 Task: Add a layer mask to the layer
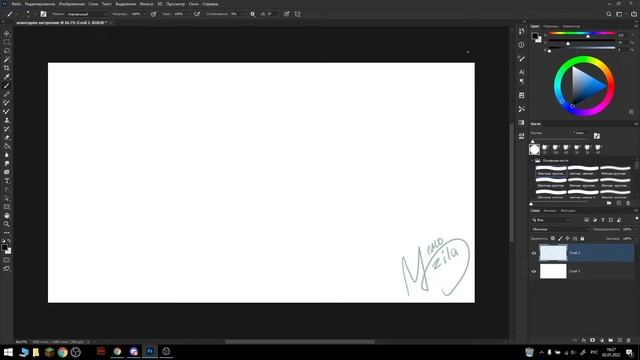point(593,340)
